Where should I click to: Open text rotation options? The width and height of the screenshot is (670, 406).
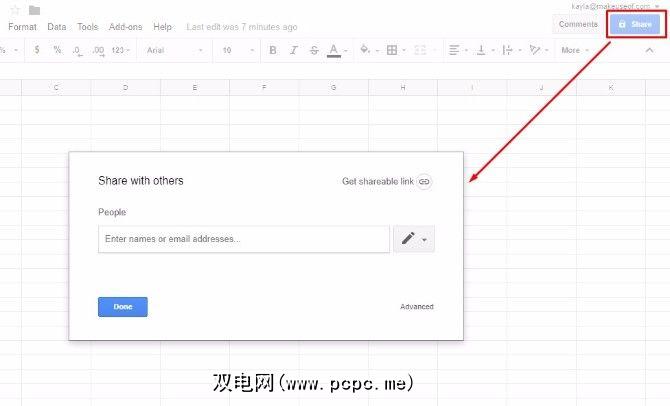(535, 50)
